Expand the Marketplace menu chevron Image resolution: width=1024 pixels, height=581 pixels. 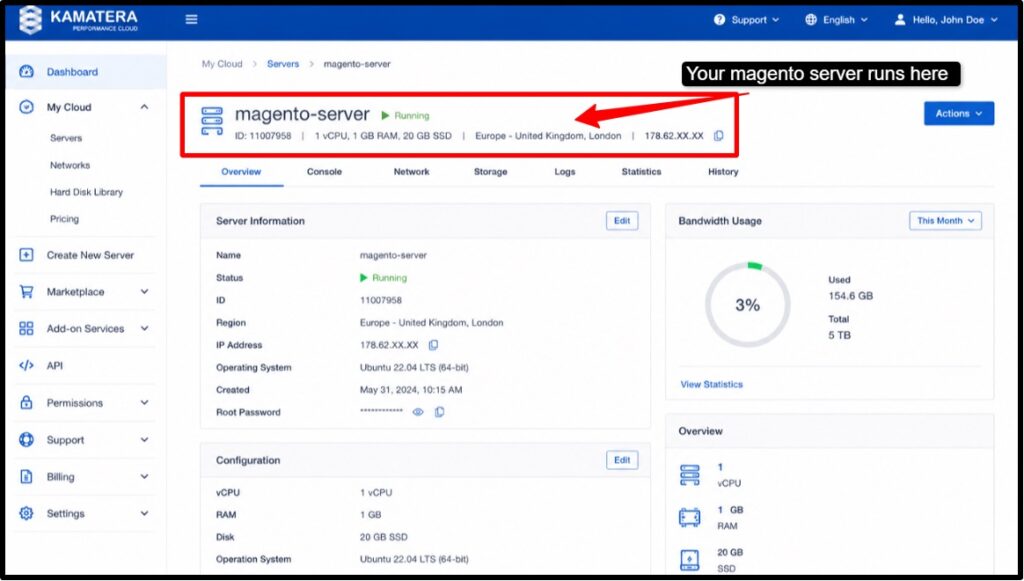144,292
